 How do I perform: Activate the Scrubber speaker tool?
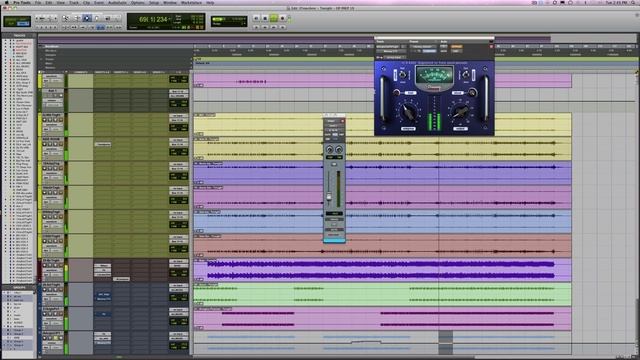pyautogui.click(x=107, y=18)
